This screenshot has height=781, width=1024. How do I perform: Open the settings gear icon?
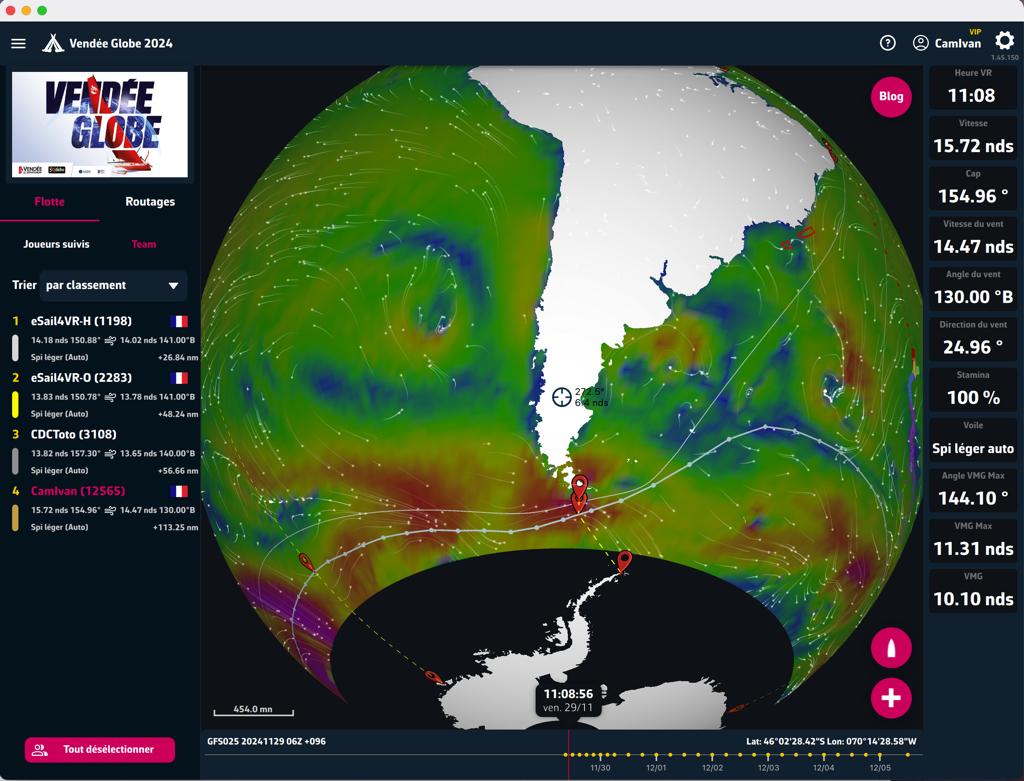coord(1004,41)
